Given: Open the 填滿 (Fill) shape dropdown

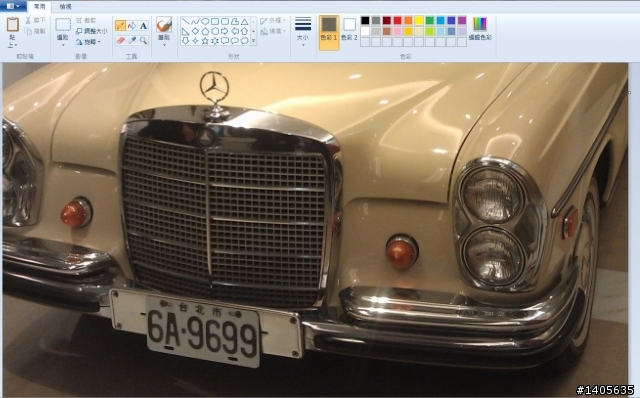Looking at the screenshot, I should pos(273,31).
